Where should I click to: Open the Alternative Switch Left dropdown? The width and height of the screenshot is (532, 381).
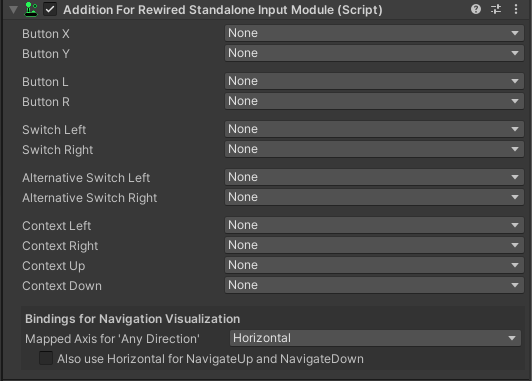[374, 177]
